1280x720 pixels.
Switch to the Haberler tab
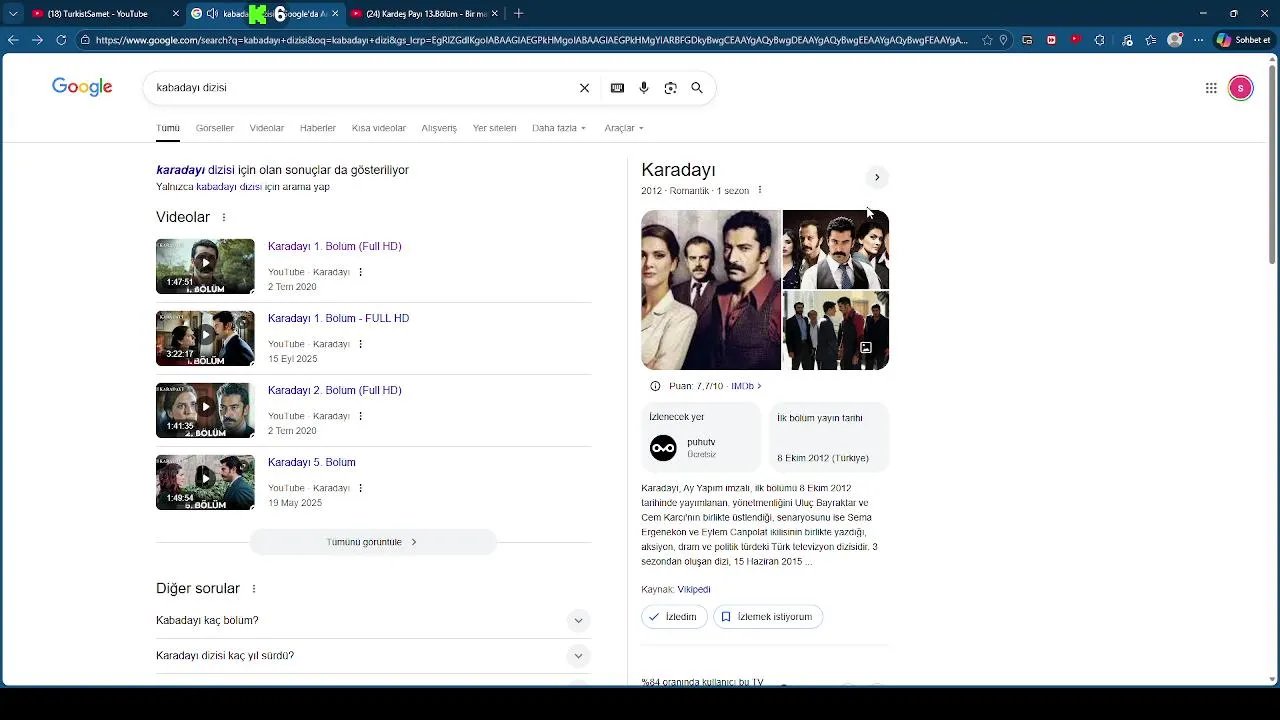318,128
